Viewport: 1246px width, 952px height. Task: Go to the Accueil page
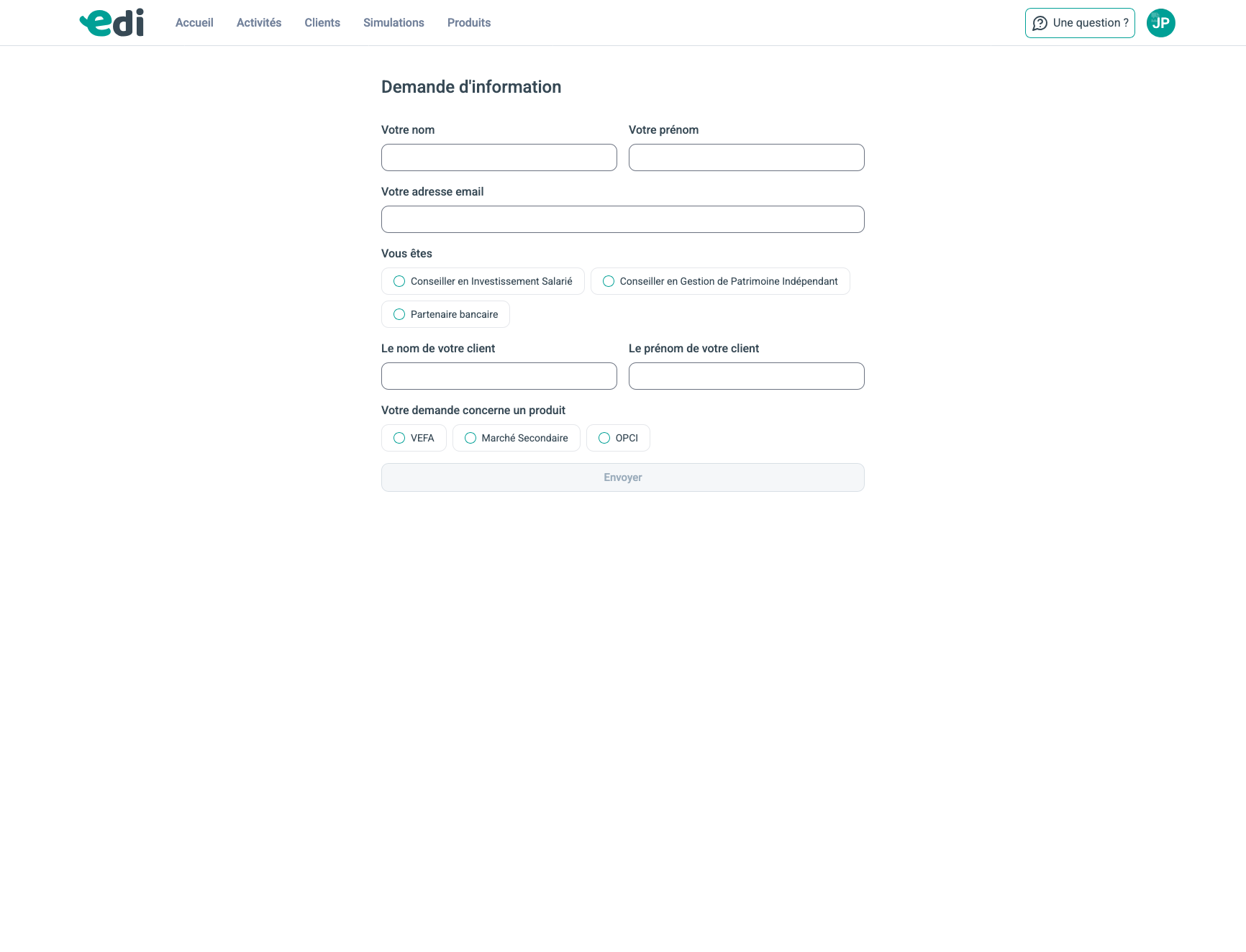click(194, 23)
